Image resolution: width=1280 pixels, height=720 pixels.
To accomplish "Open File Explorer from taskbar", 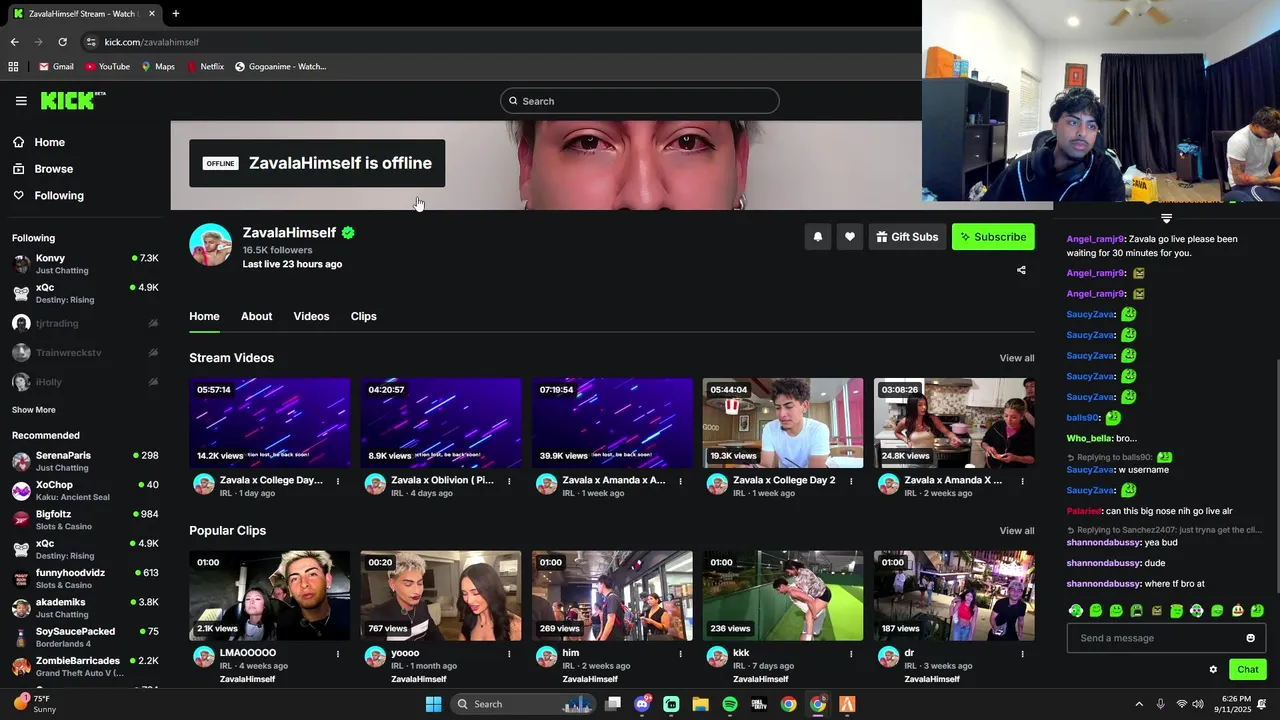I will (700, 704).
